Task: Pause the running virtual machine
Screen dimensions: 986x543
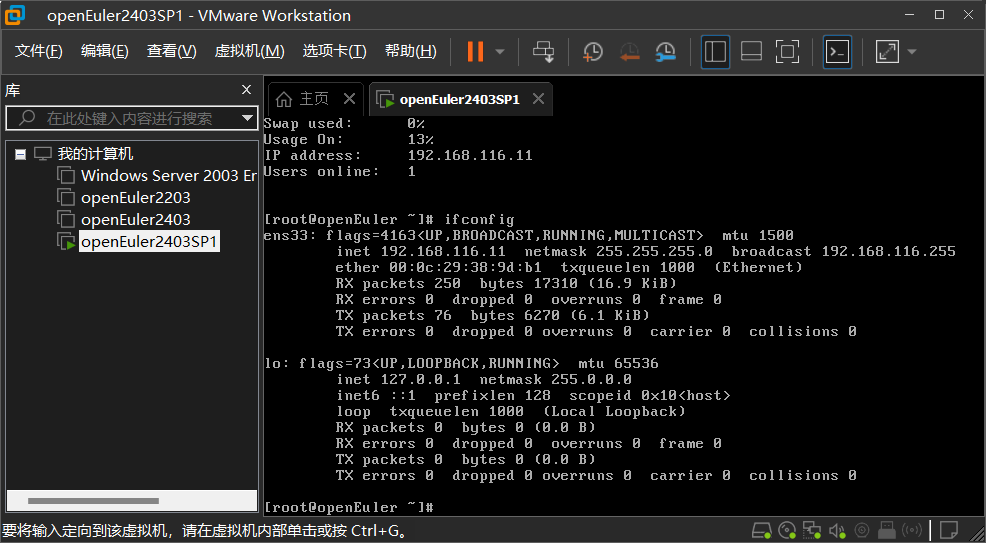Action: coord(475,52)
